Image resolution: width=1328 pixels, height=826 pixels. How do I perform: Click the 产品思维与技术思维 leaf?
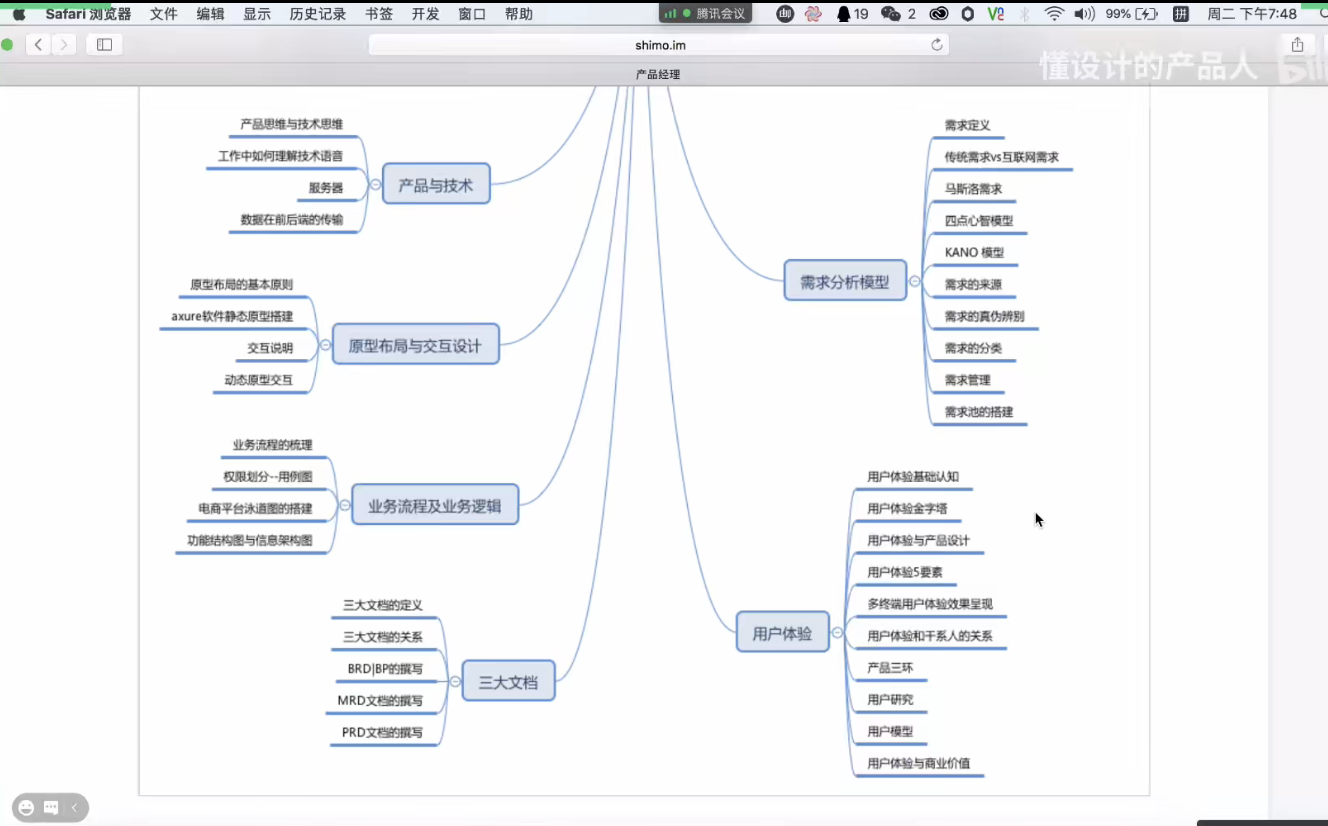tap(292, 125)
